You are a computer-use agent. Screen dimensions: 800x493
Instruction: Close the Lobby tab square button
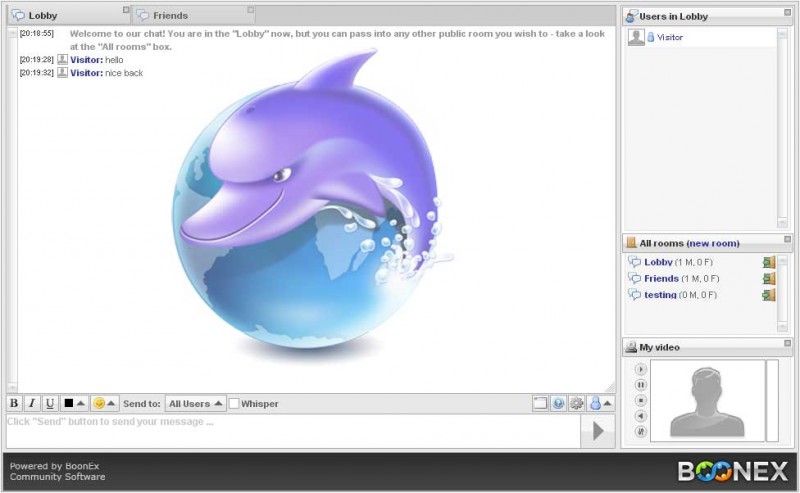(x=126, y=10)
